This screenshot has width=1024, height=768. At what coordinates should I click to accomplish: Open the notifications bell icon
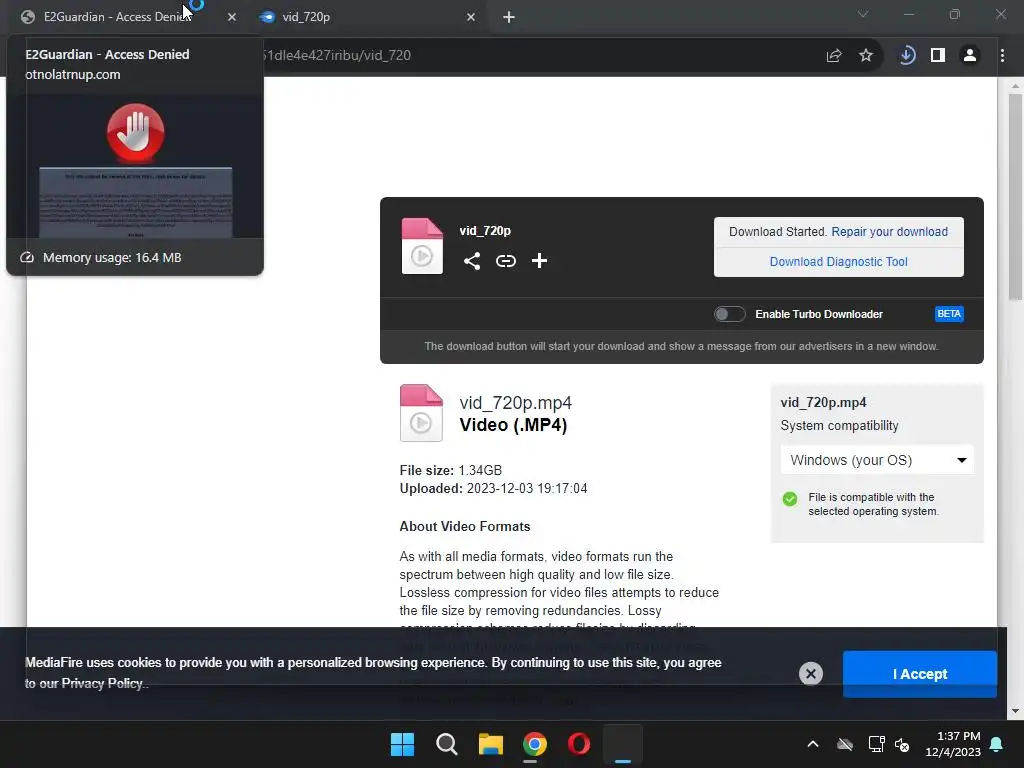click(x=997, y=744)
